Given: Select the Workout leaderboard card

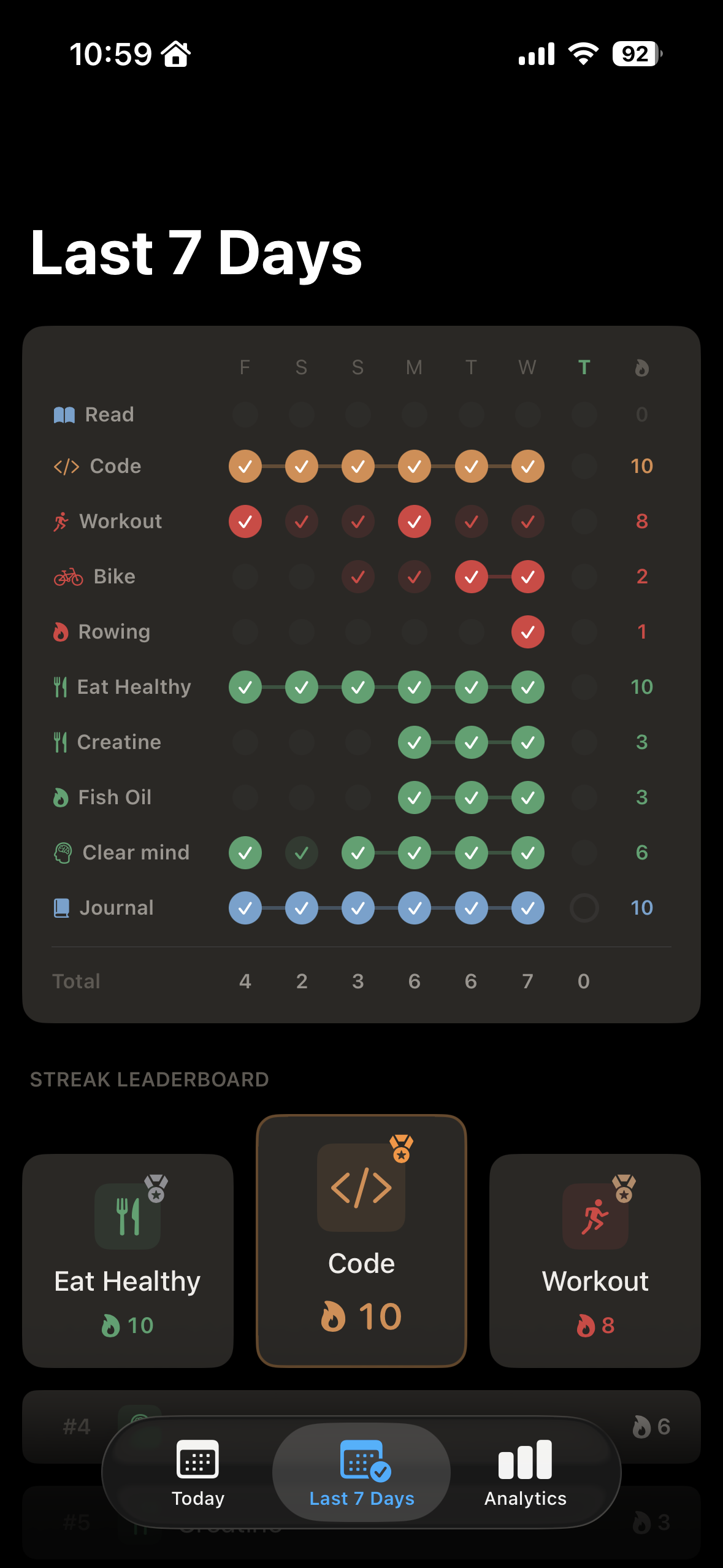Looking at the screenshot, I should [x=594, y=1251].
